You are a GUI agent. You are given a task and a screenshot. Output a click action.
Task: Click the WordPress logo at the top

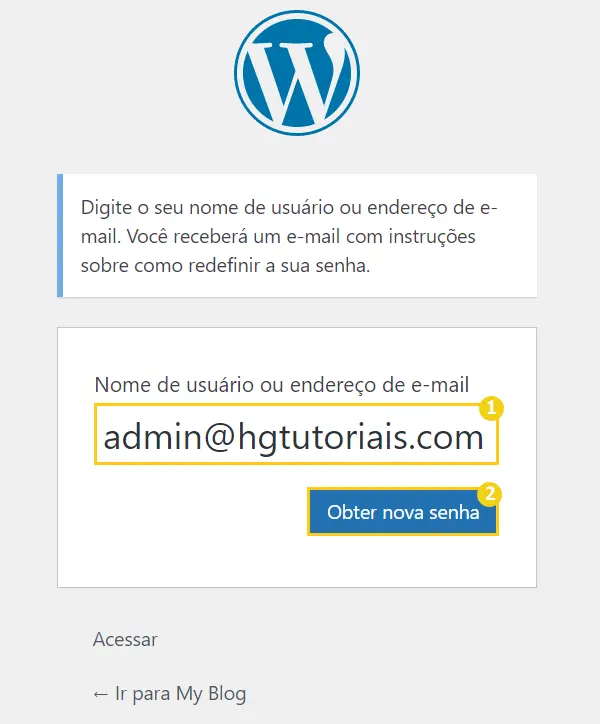pyautogui.click(x=297, y=73)
